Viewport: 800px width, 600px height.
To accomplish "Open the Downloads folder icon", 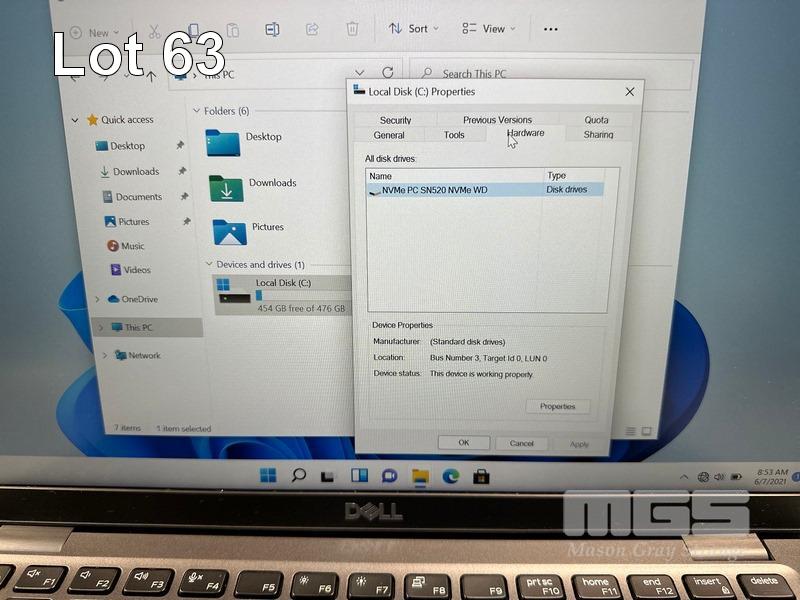I will [x=226, y=187].
